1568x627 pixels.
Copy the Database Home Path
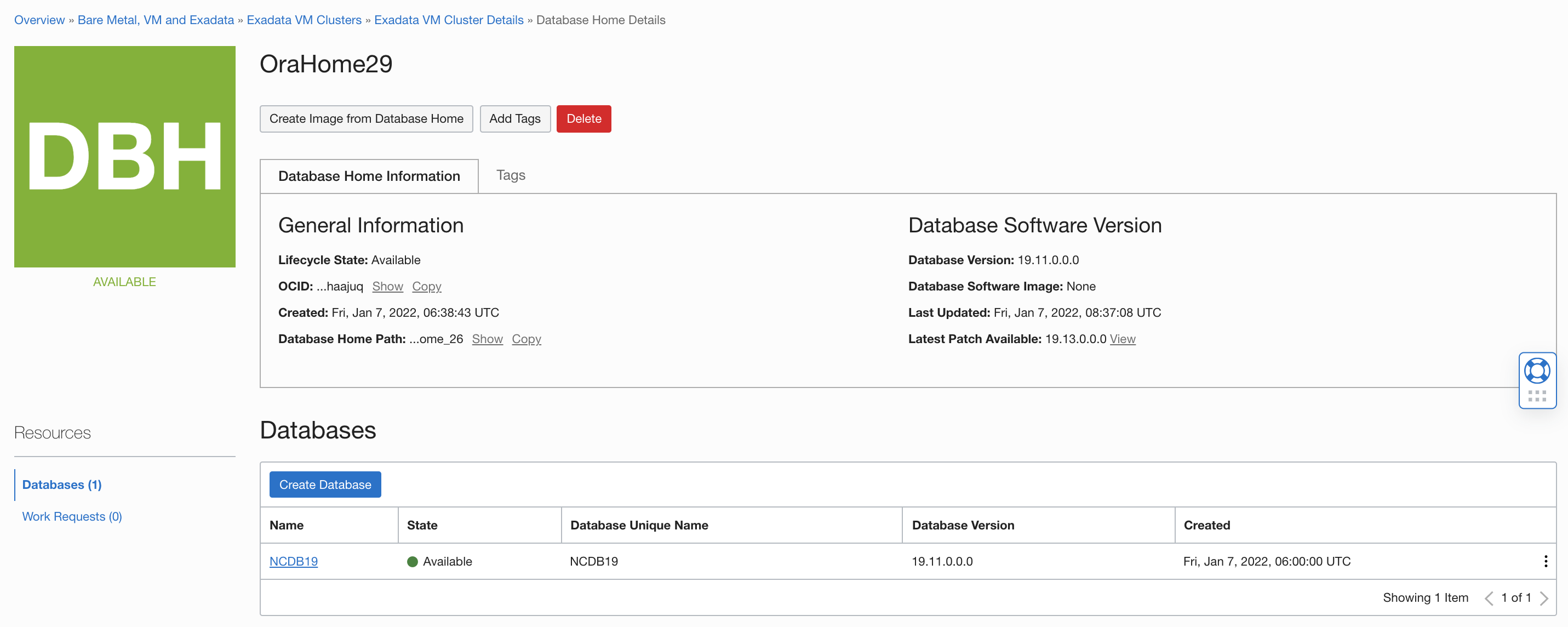[526, 339]
